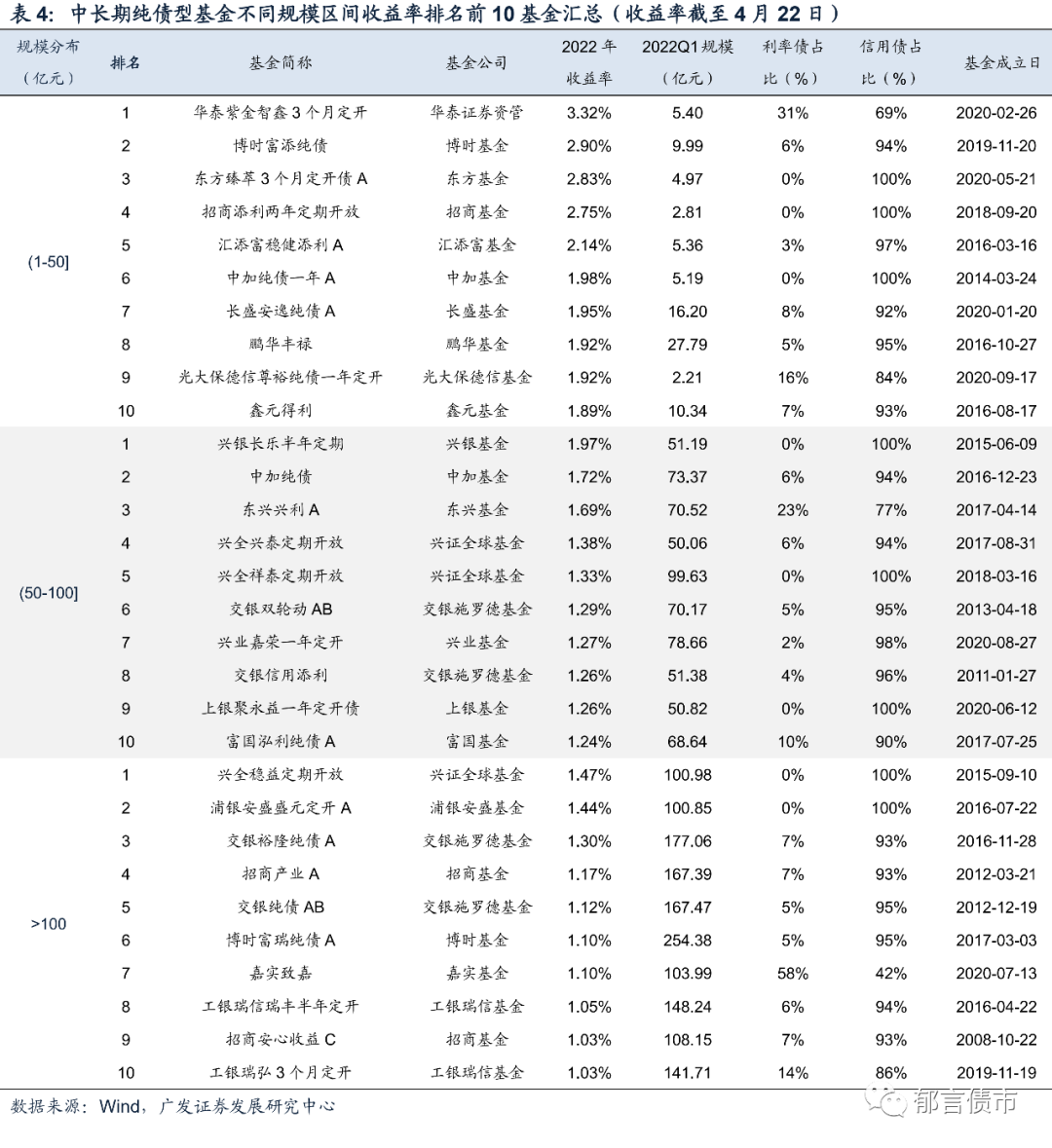Select fund name '嘉实致嘉'
This screenshot has width=1052, height=1148.
coord(281,973)
